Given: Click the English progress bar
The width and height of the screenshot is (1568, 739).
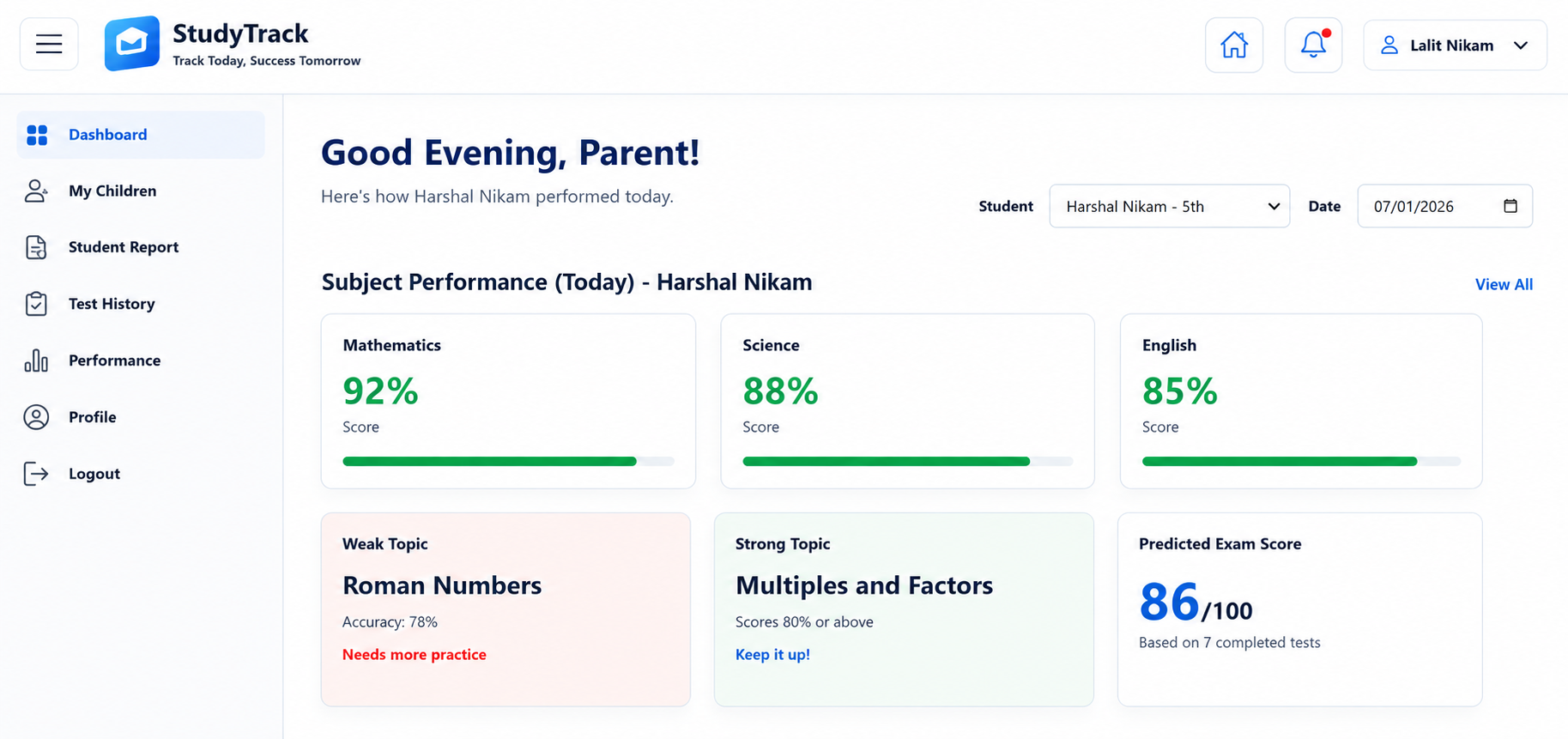Looking at the screenshot, I should (1301, 462).
